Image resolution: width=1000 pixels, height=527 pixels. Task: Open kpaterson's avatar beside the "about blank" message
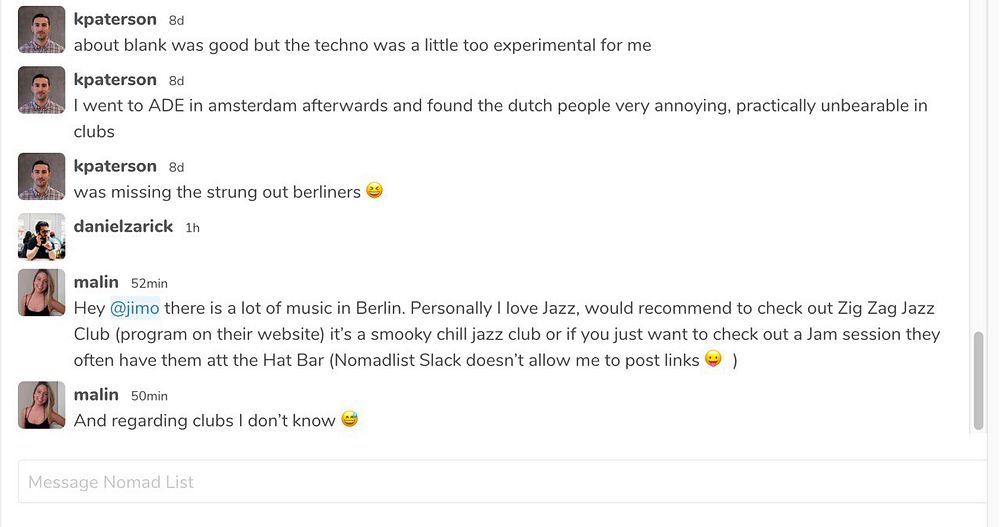tap(41, 30)
